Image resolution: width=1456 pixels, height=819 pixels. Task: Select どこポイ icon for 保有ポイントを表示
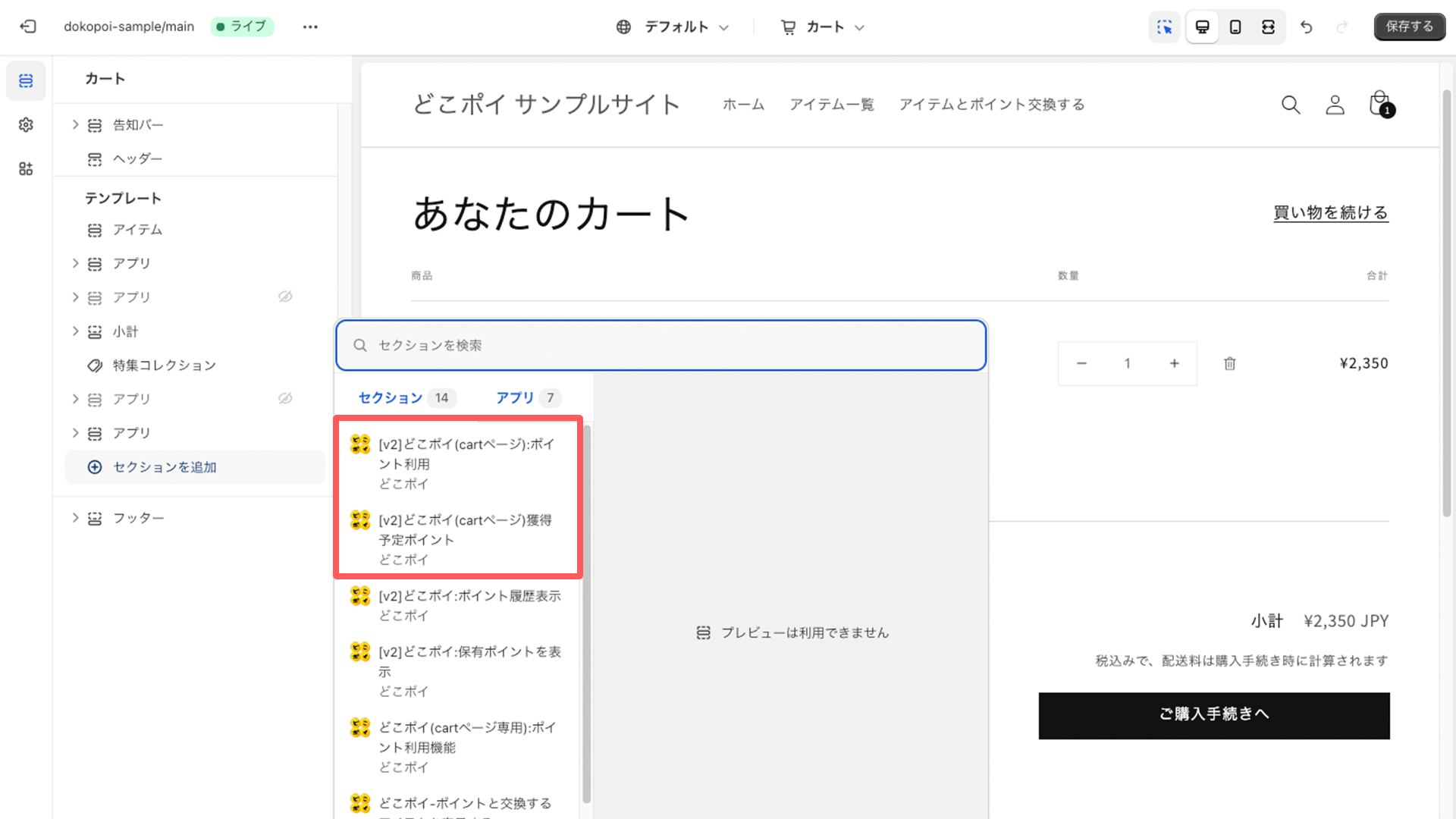click(360, 652)
